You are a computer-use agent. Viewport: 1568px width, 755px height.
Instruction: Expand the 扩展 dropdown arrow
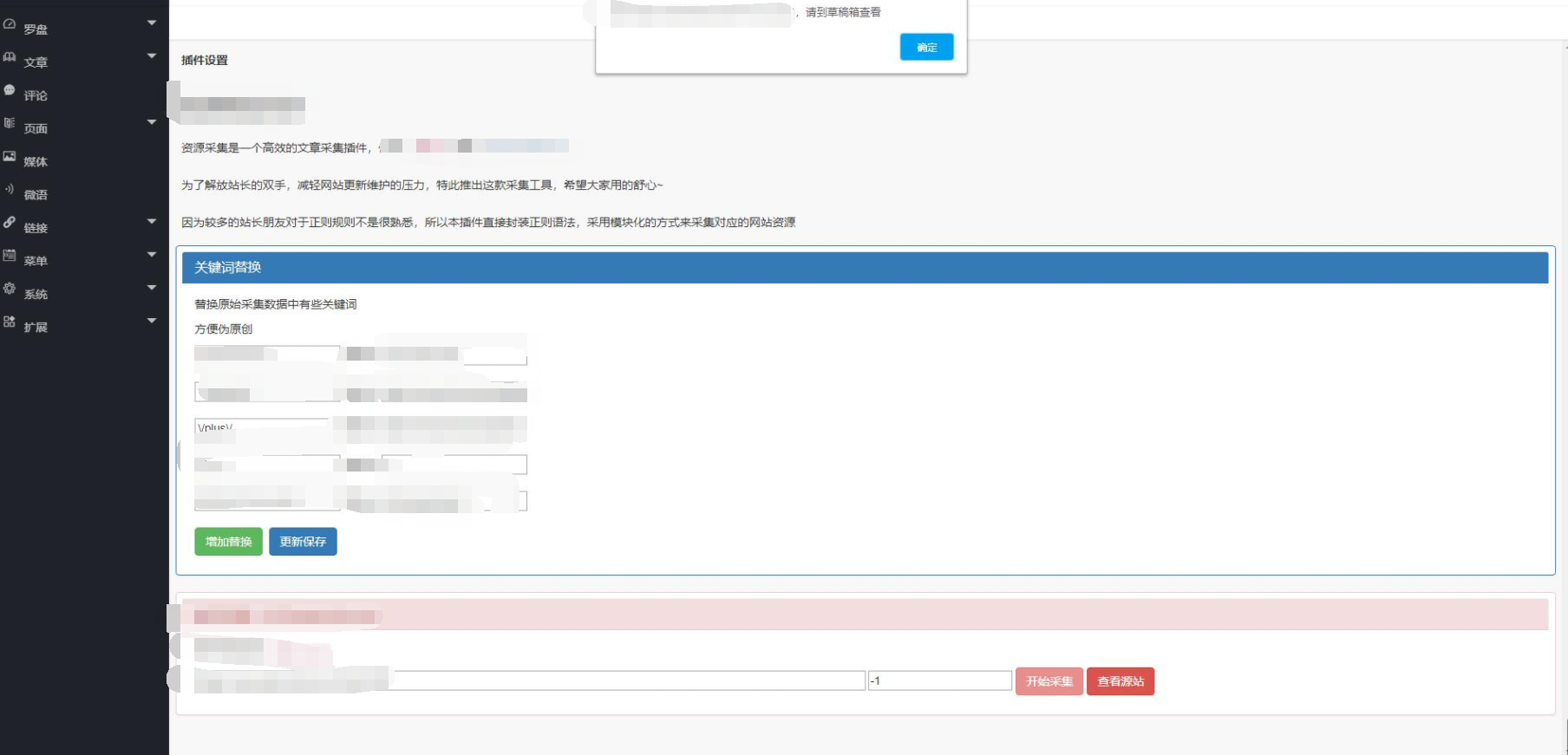[152, 321]
